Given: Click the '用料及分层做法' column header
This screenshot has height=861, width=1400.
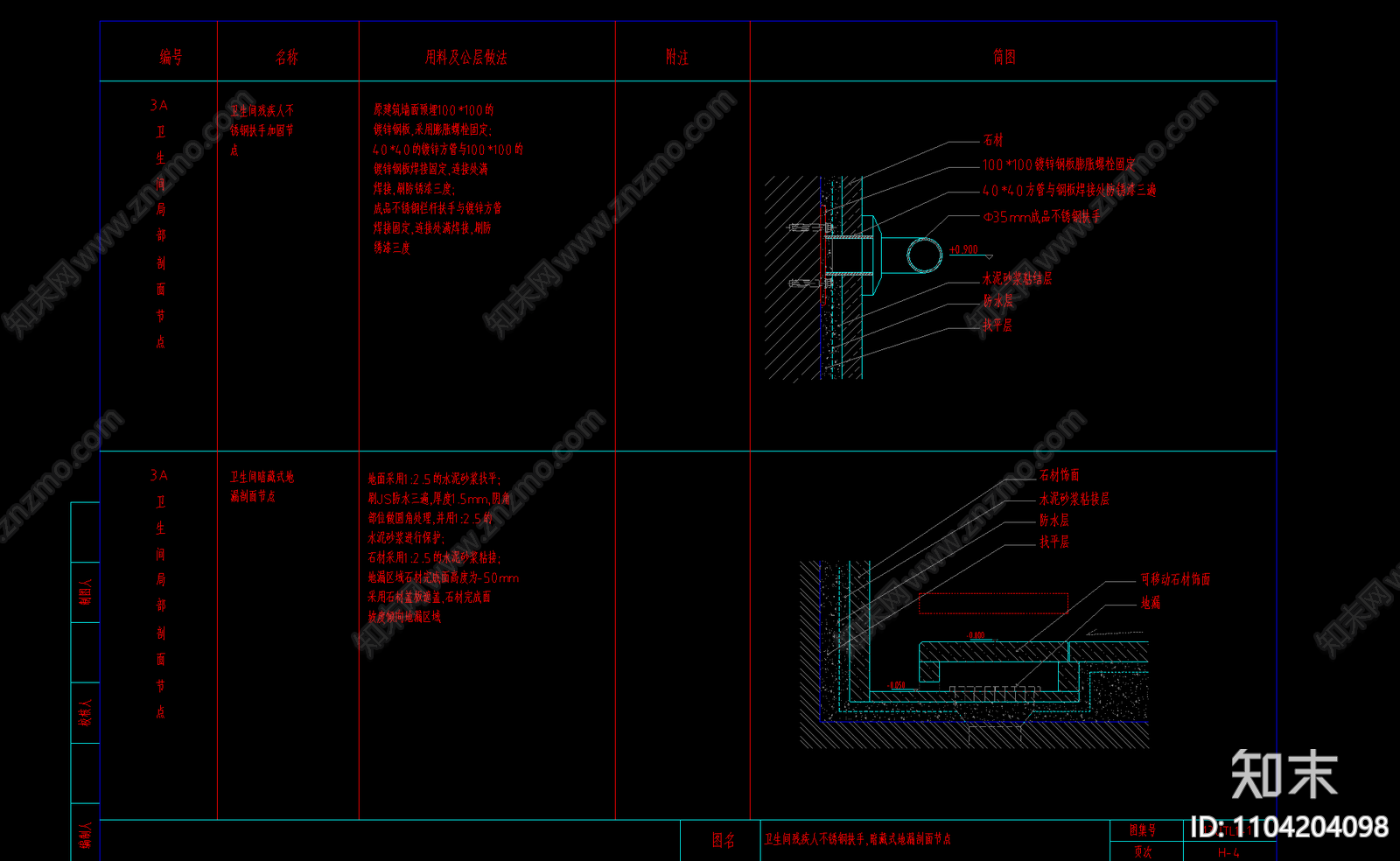Looking at the screenshot, I should [x=466, y=57].
